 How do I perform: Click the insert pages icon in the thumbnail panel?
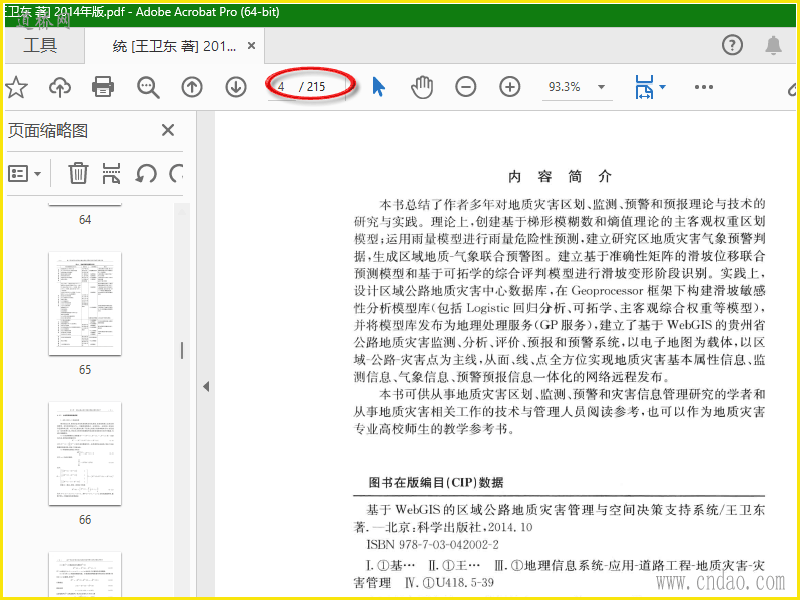point(111,173)
